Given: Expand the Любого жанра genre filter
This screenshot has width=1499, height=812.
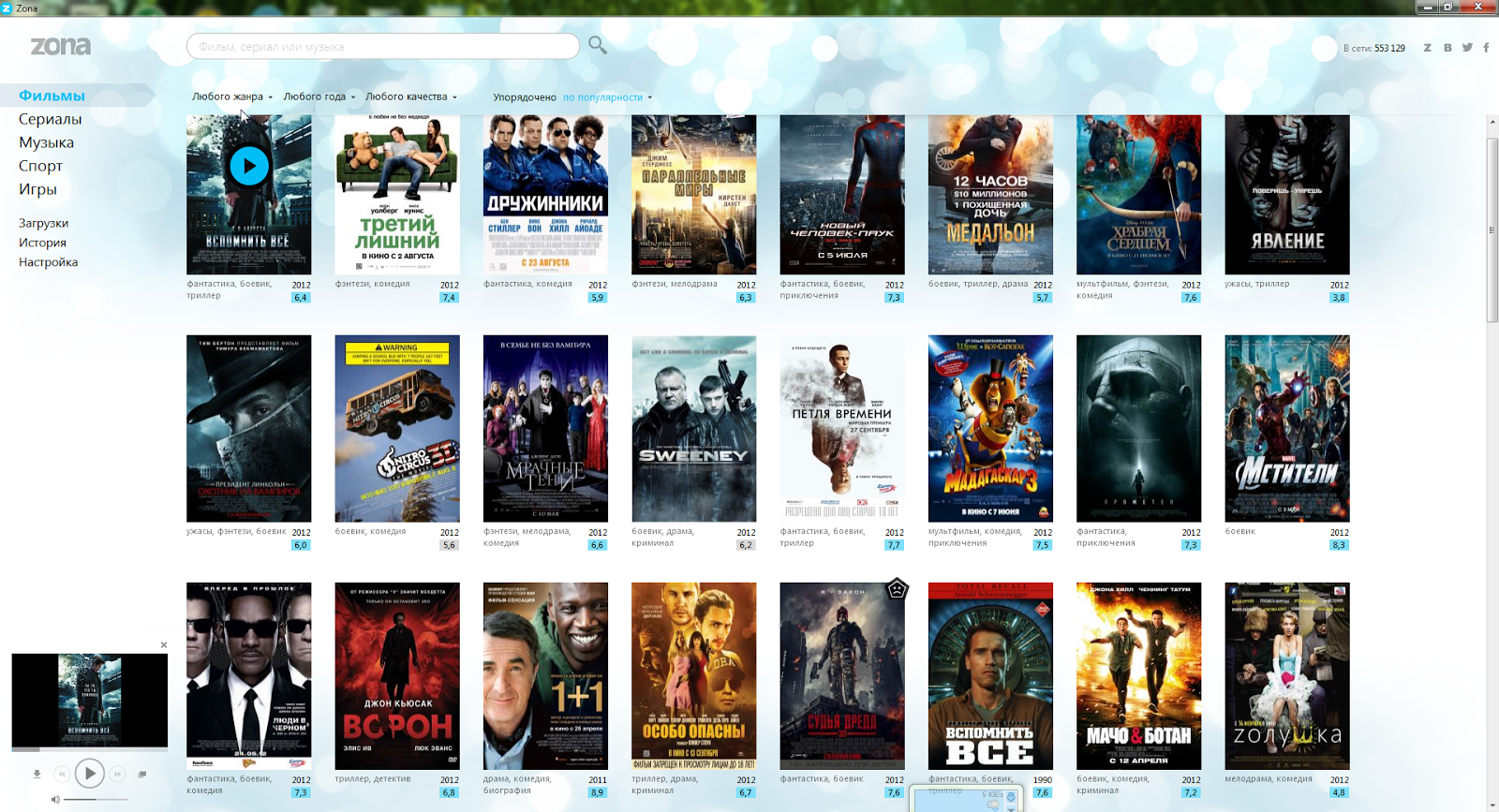Looking at the screenshot, I should (232, 96).
